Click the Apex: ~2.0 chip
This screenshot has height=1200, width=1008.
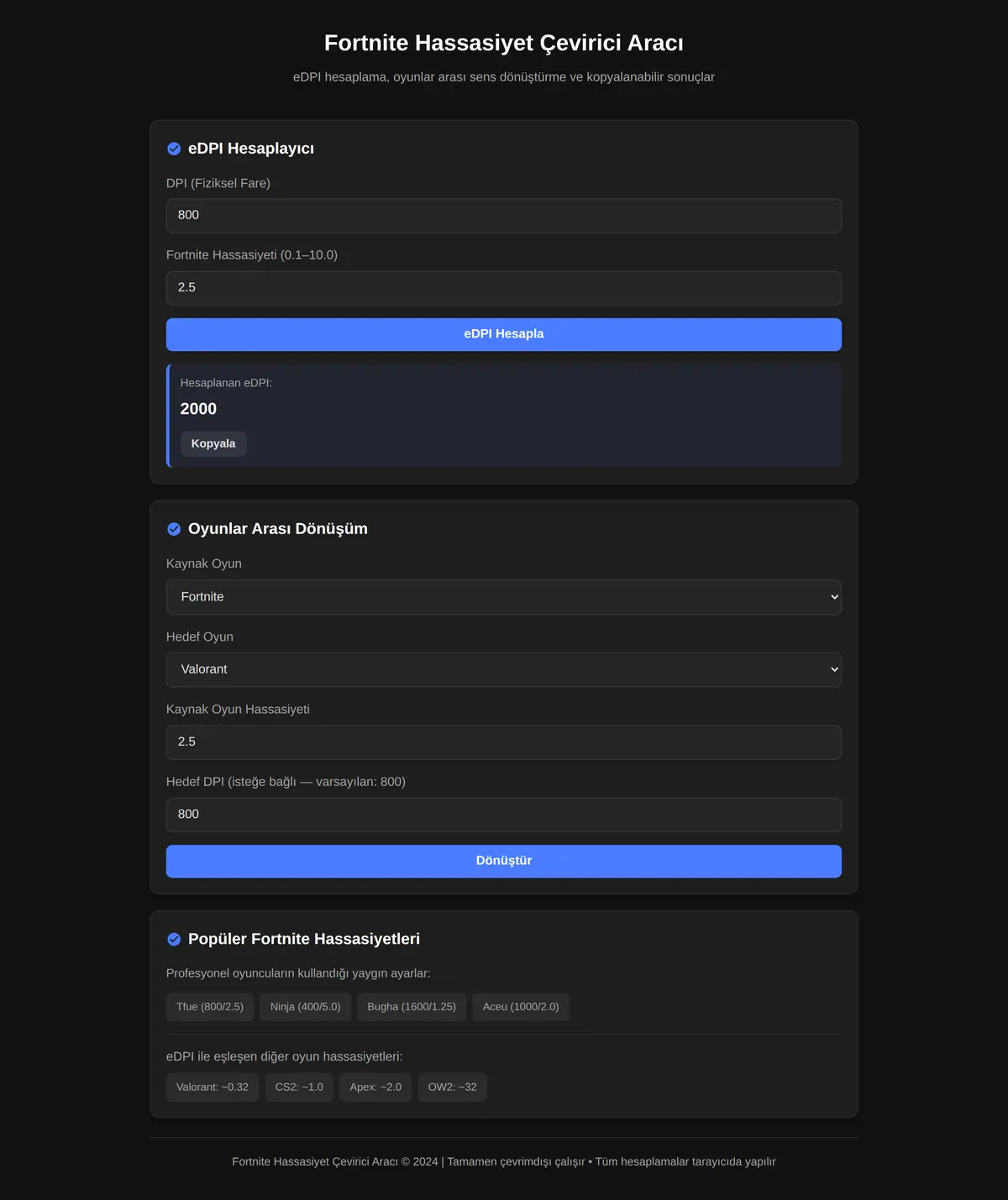[x=375, y=1087]
